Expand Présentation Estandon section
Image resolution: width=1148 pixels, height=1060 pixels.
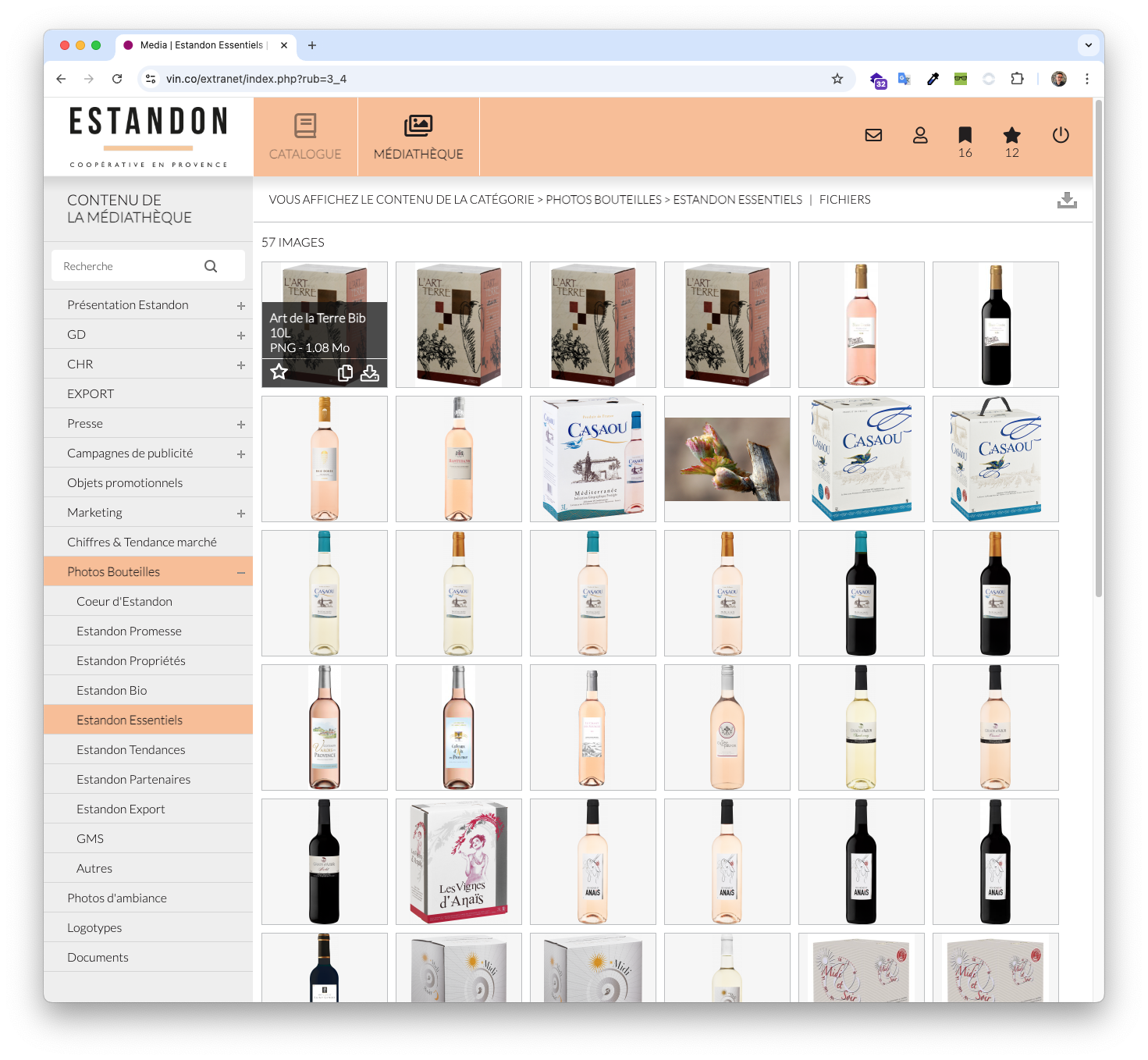[241, 306]
